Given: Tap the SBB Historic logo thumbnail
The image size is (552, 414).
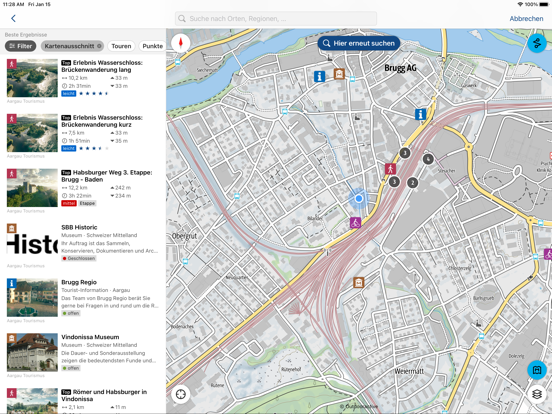Looking at the screenshot, I should click(32, 243).
